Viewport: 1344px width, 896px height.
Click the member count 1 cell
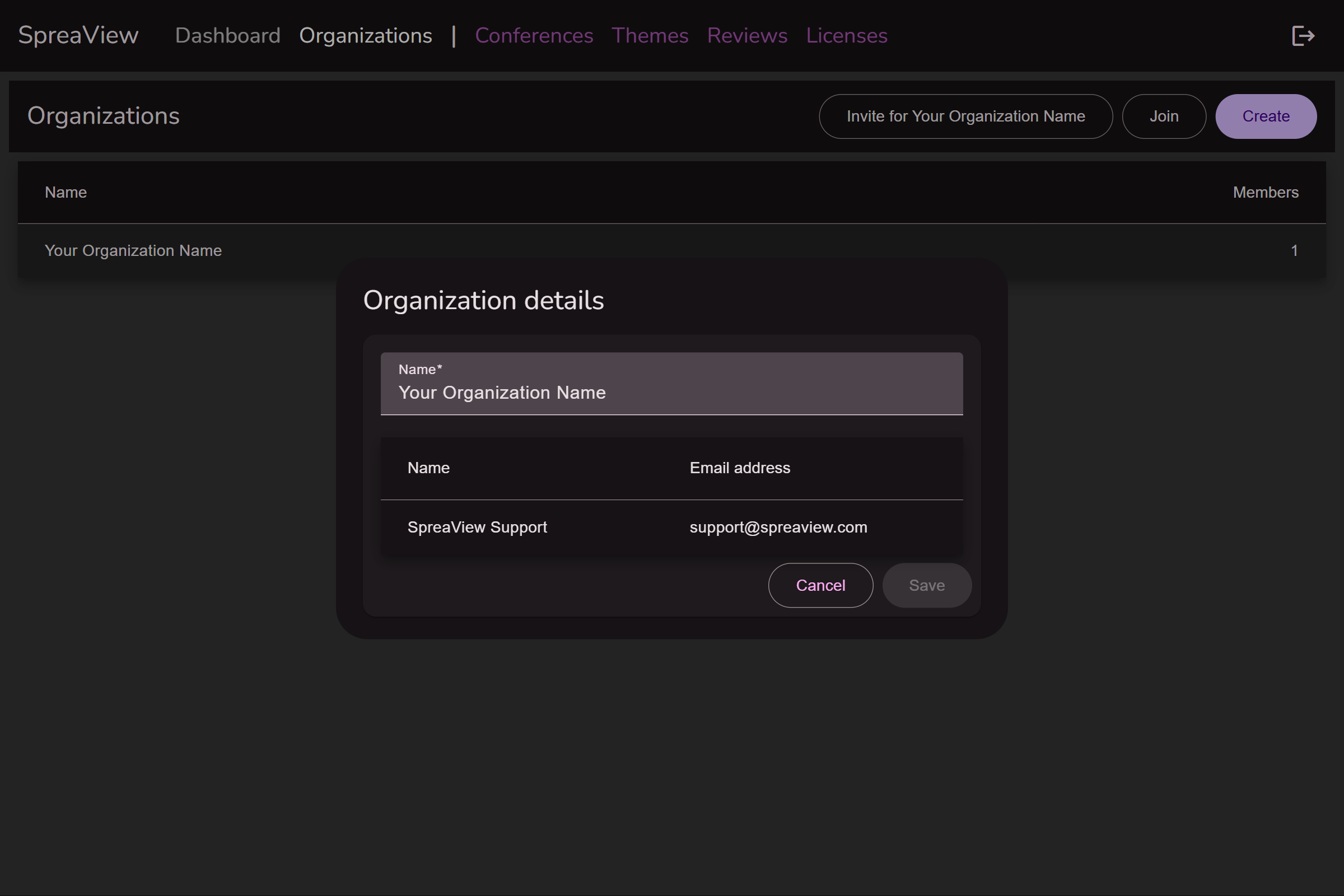pos(1294,250)
